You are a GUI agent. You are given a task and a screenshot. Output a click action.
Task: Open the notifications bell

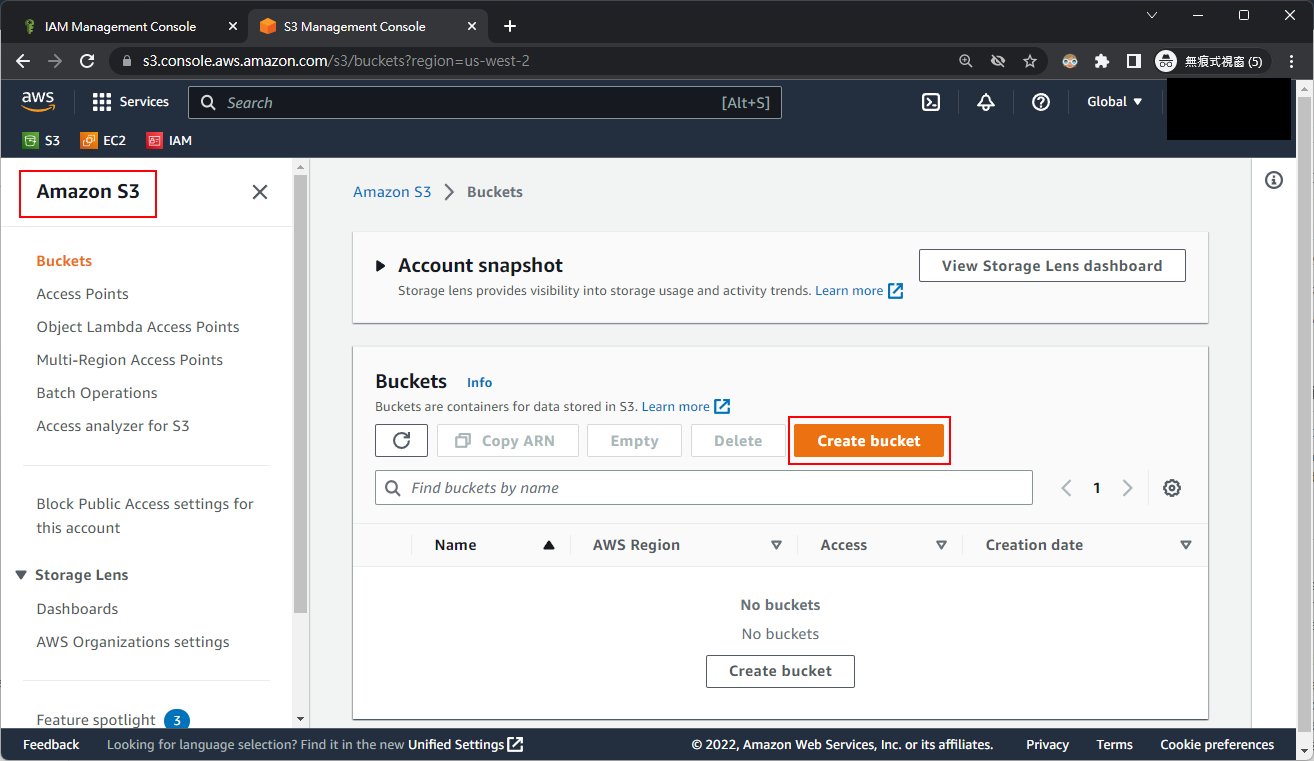point(986,102)
